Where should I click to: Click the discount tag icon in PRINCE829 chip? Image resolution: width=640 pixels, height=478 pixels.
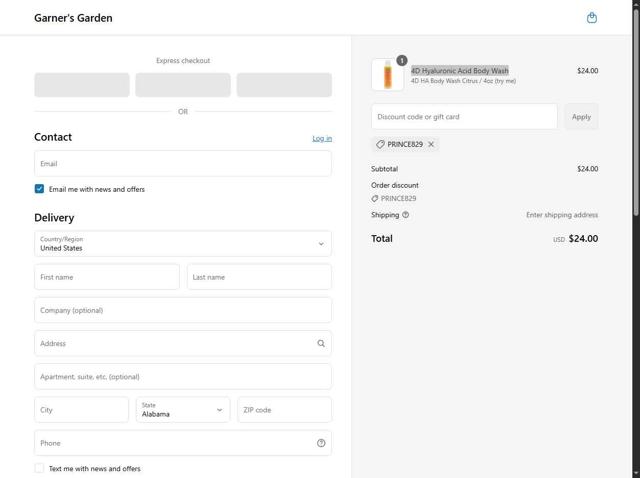pyautogui.click(x=380, y=145)
